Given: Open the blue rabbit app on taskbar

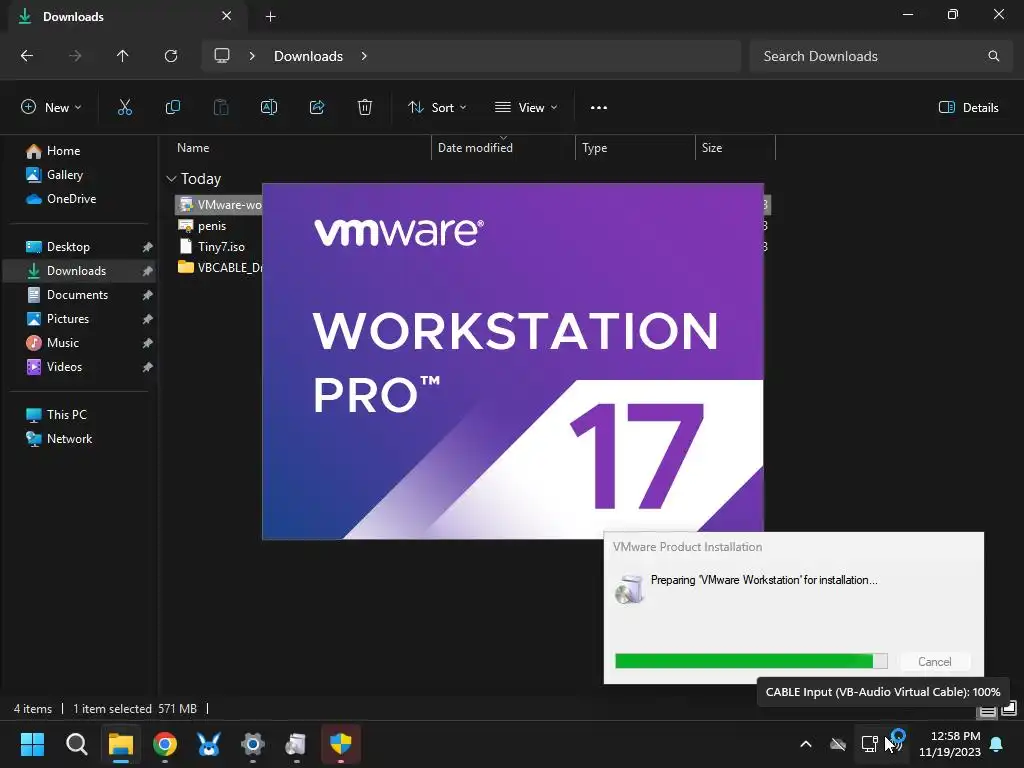Looking at the screenshot, I should 209,744.
